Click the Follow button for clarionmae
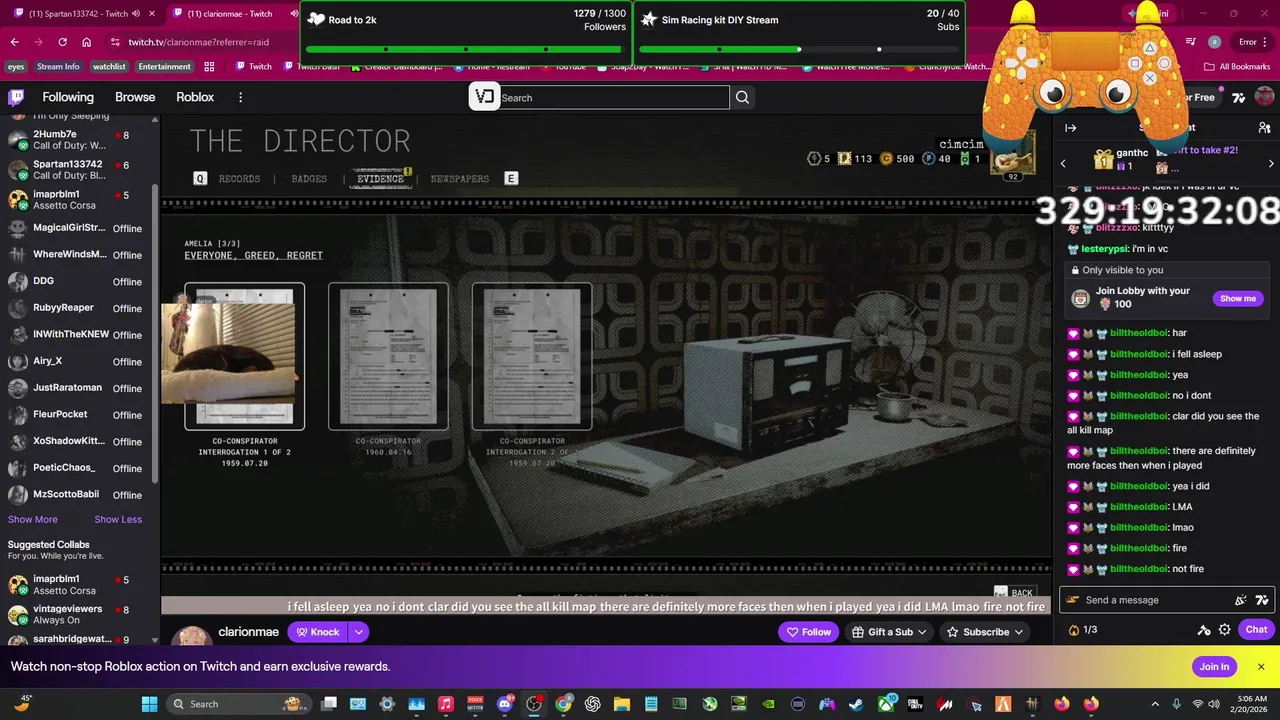Screen dimensions: 1280x720 pos(808,632)
